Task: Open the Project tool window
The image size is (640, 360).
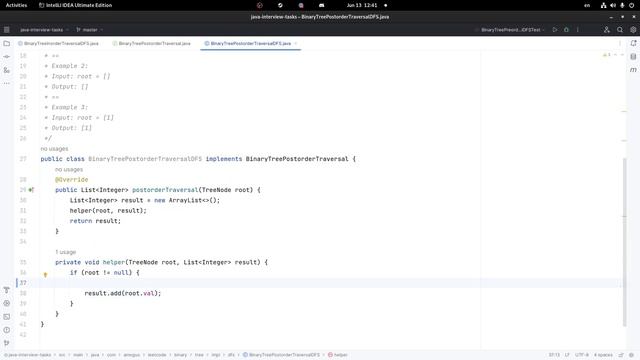Action: pos(7,43)
